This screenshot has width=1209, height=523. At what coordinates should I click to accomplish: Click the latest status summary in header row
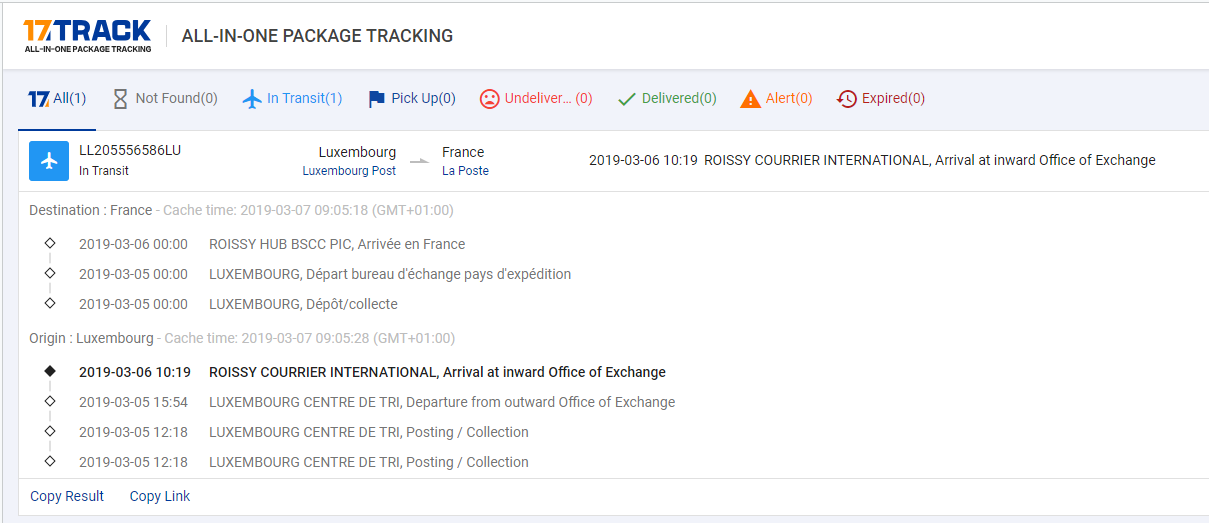(871, 160)
